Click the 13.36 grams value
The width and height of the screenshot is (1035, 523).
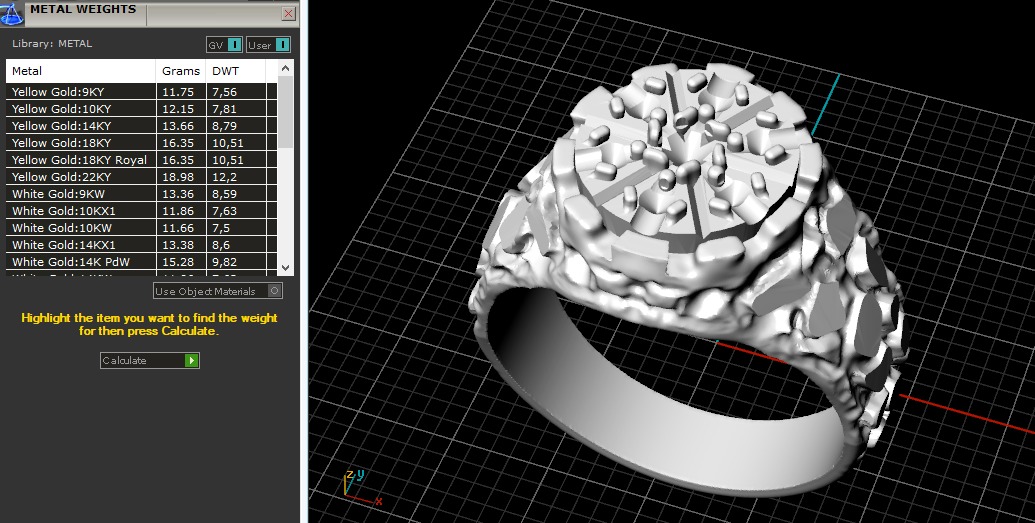tap(178, 194)
